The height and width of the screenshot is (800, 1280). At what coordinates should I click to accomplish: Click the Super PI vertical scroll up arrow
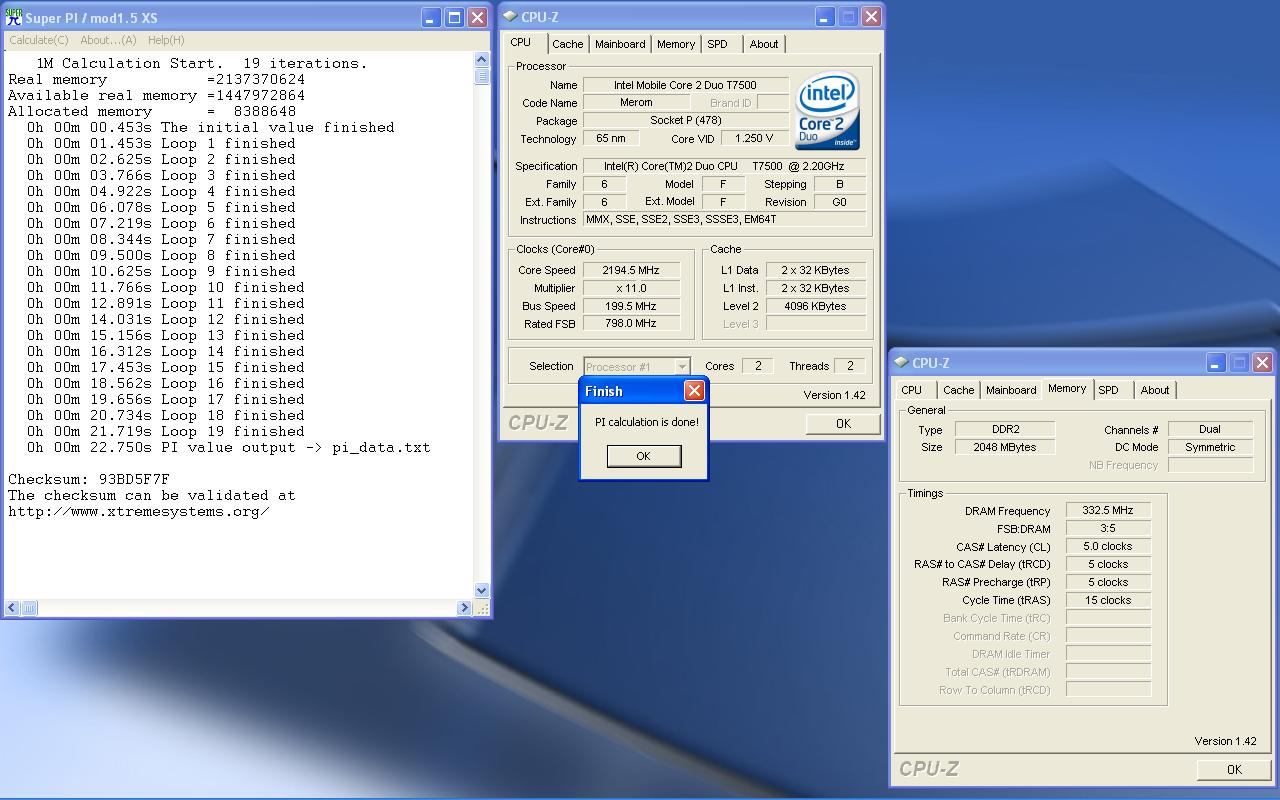tap(482, 60)
